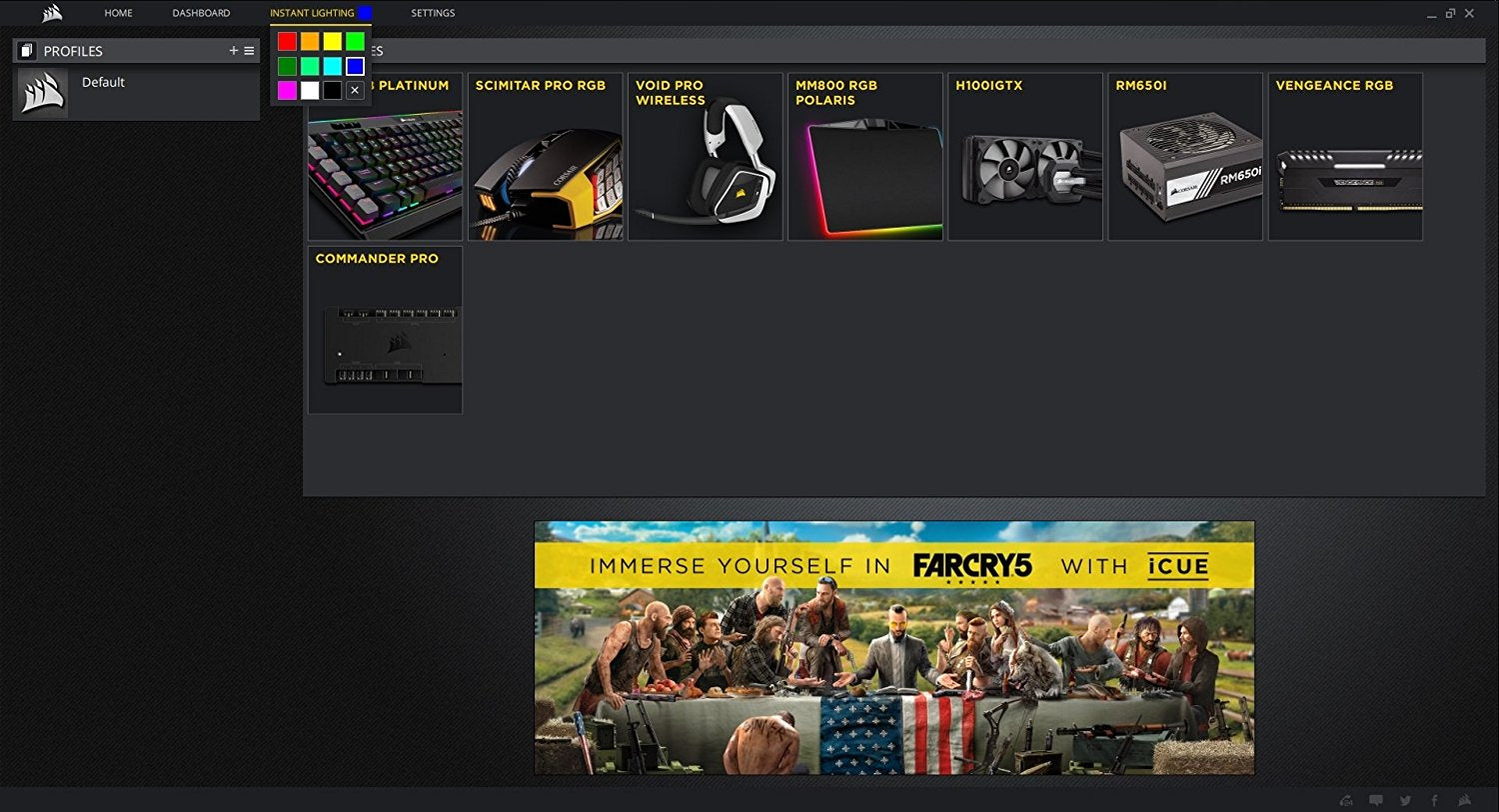Go to the Settings tab
The height and width of the screenshot is (812, 1499).
pyautogui.click(x=433, y=13)
